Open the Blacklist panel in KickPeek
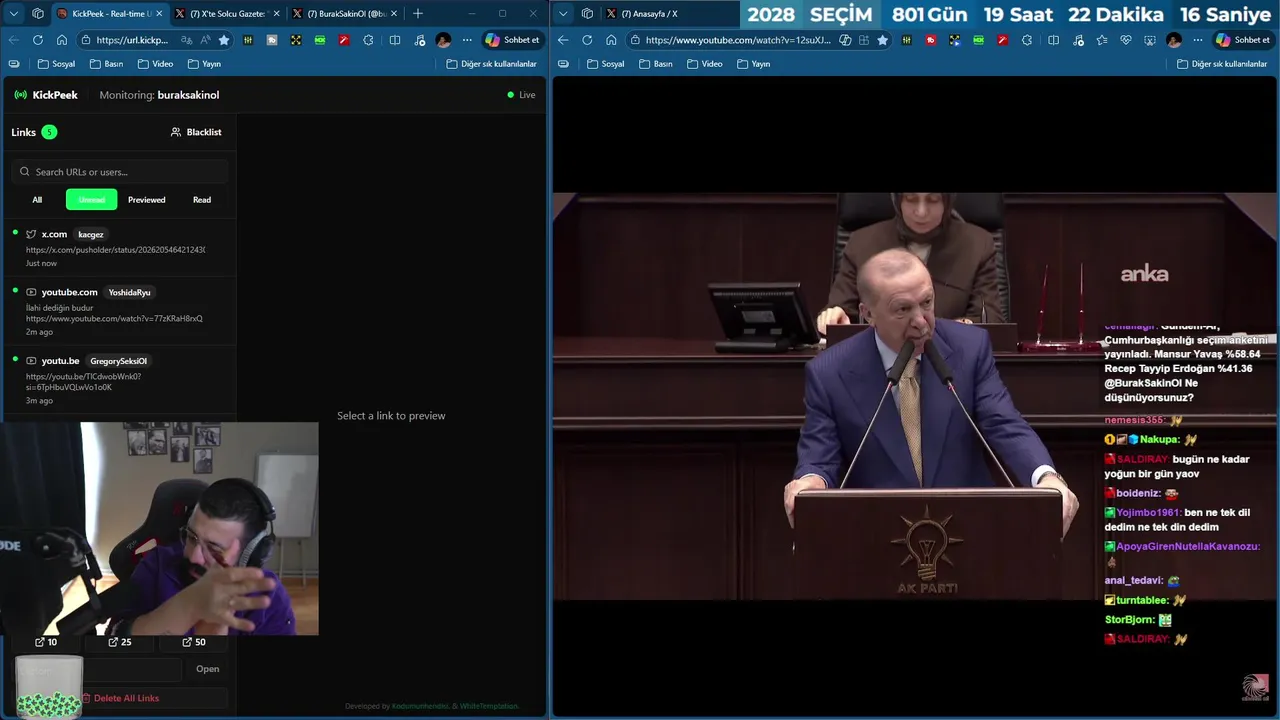 [196, 132]
